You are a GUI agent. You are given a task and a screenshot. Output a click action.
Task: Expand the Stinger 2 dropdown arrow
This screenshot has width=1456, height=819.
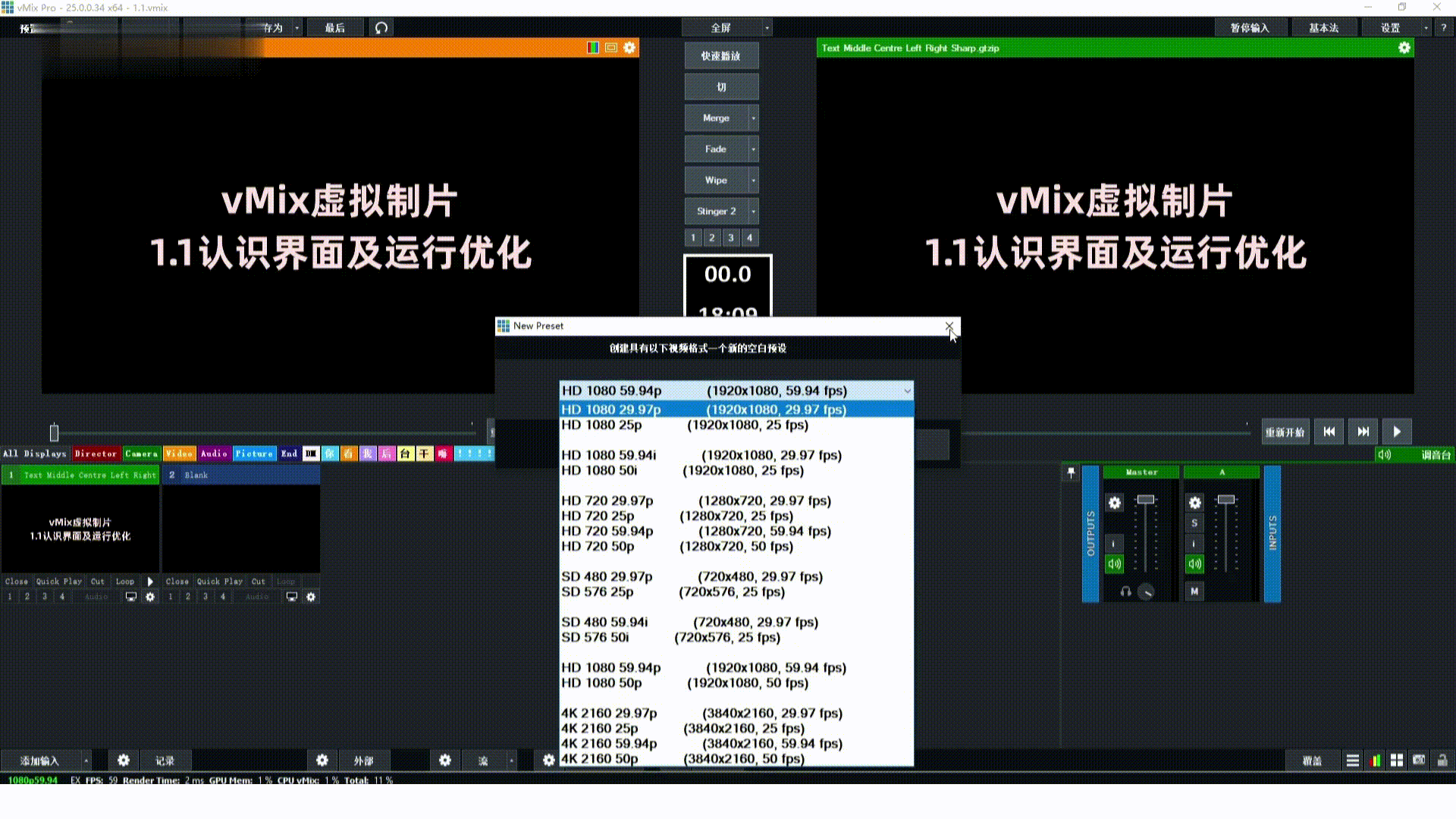(753, 212)
